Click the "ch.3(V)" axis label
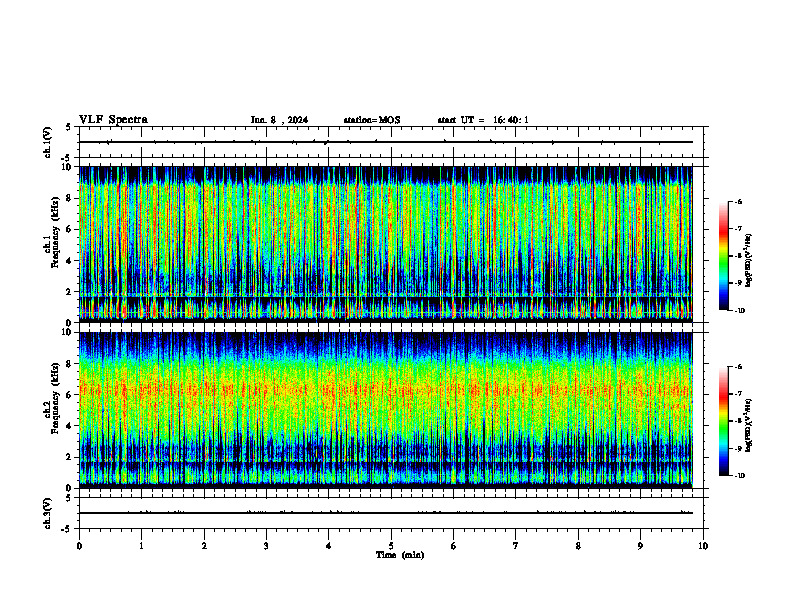This screenshot has height=612, width=792. pos(47,513)
